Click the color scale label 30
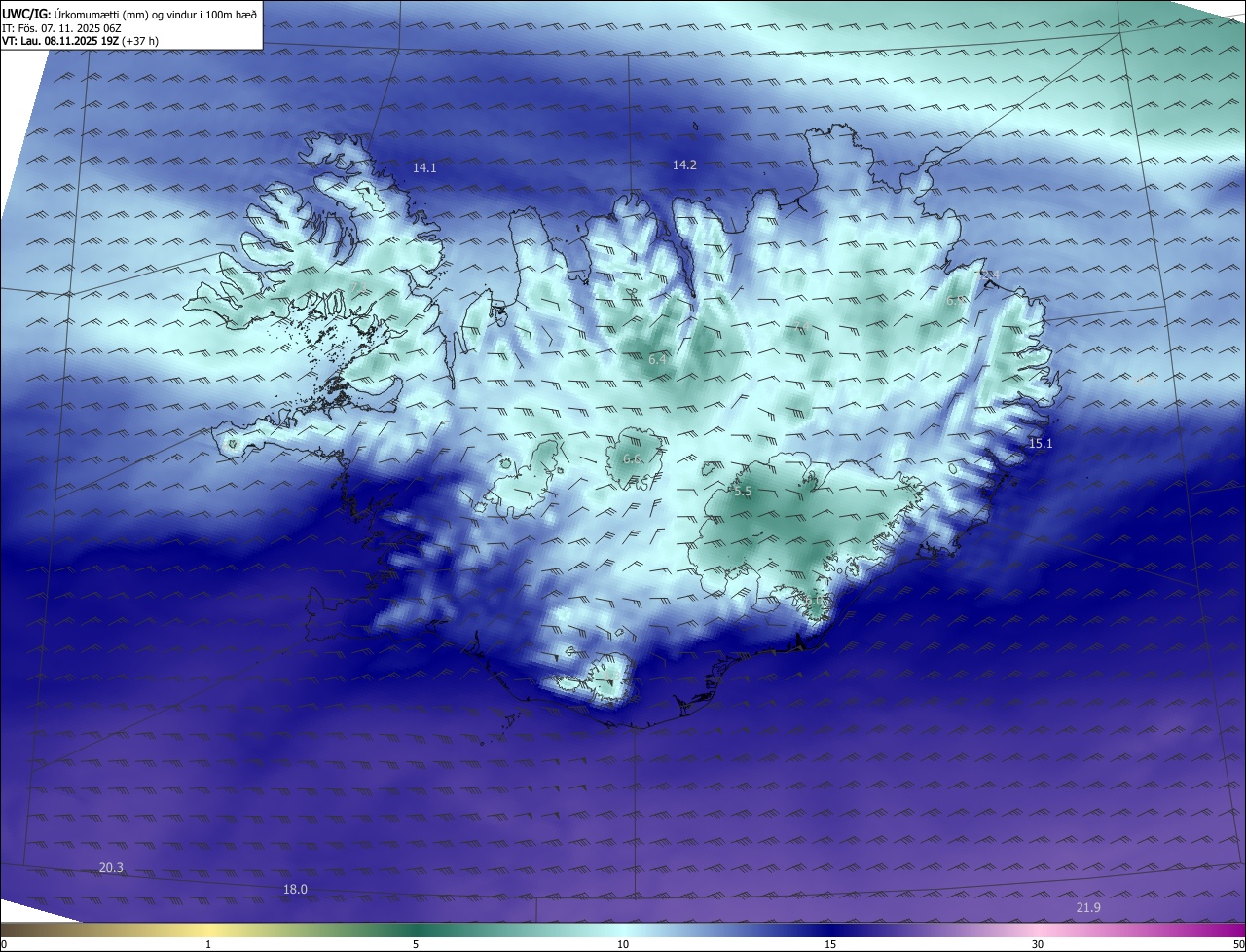The image size is (1246, 952). pos(1038,944)
